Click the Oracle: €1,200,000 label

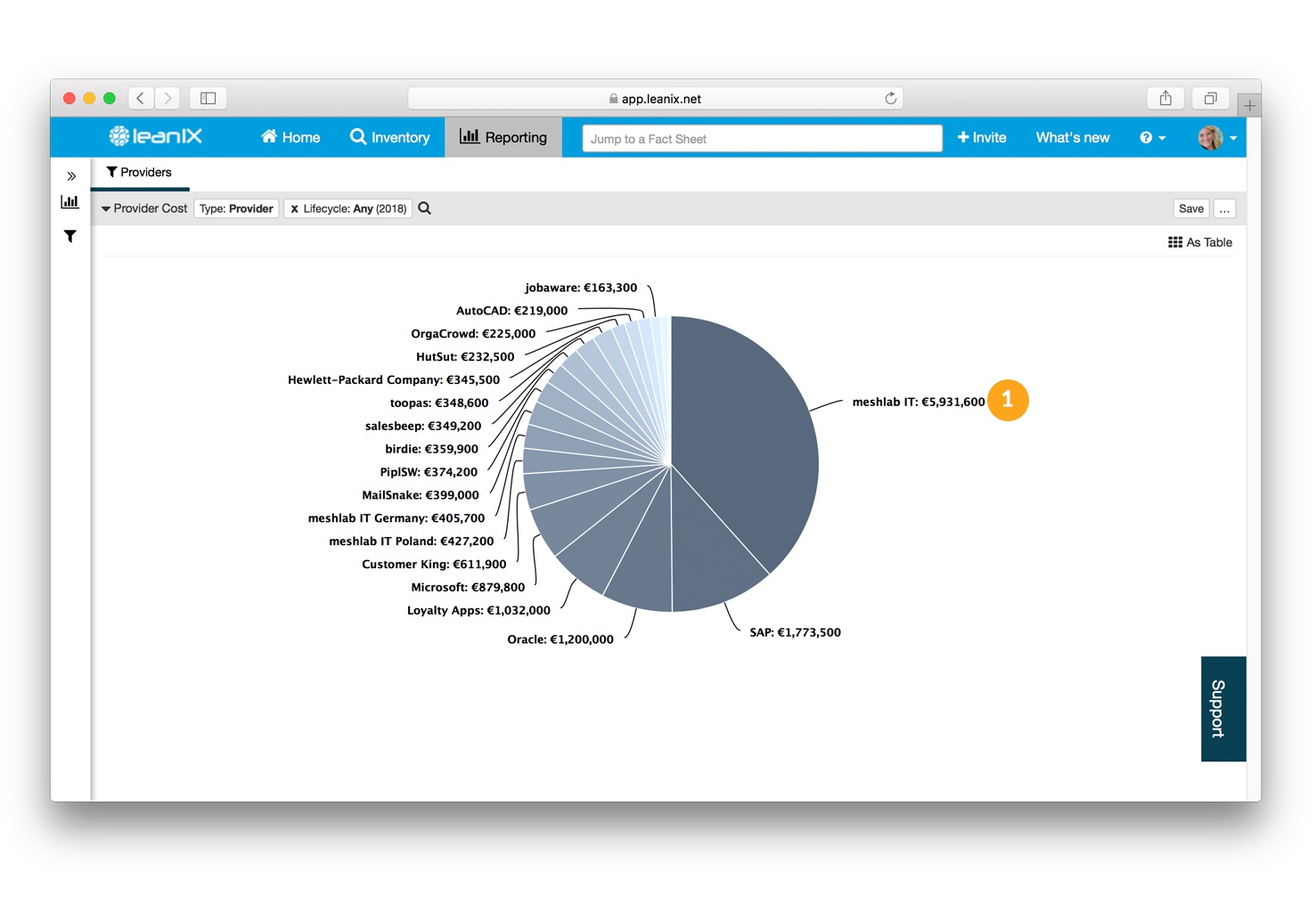click(x=560, y=639)
